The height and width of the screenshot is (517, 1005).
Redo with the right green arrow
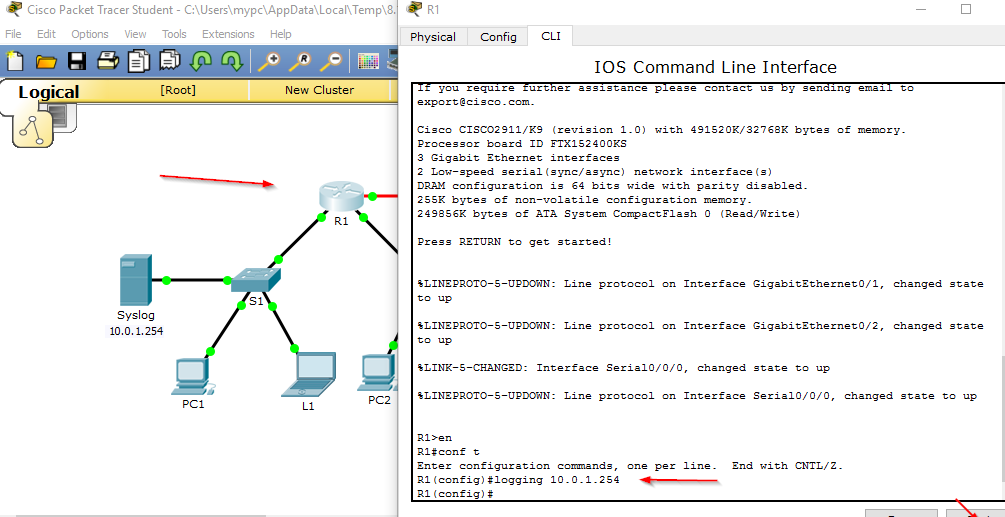[x=231, y=62]
